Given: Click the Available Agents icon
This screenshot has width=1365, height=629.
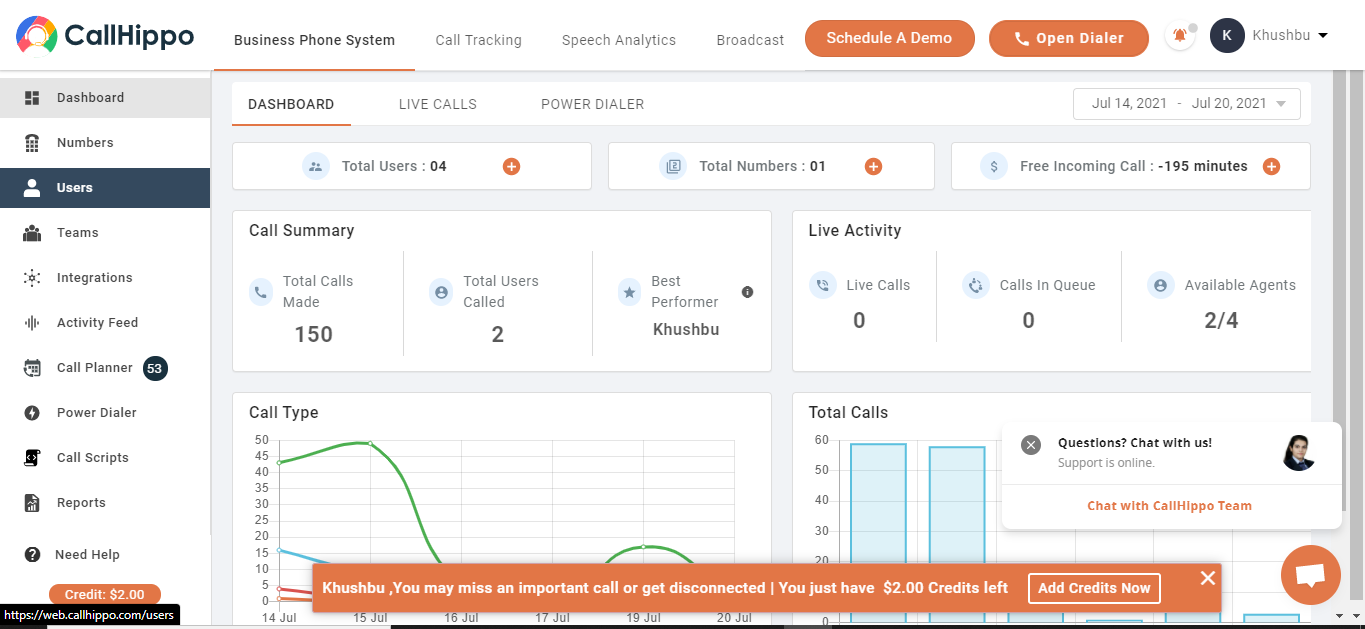Looking at the screenshot, I should coord(1160,285).
